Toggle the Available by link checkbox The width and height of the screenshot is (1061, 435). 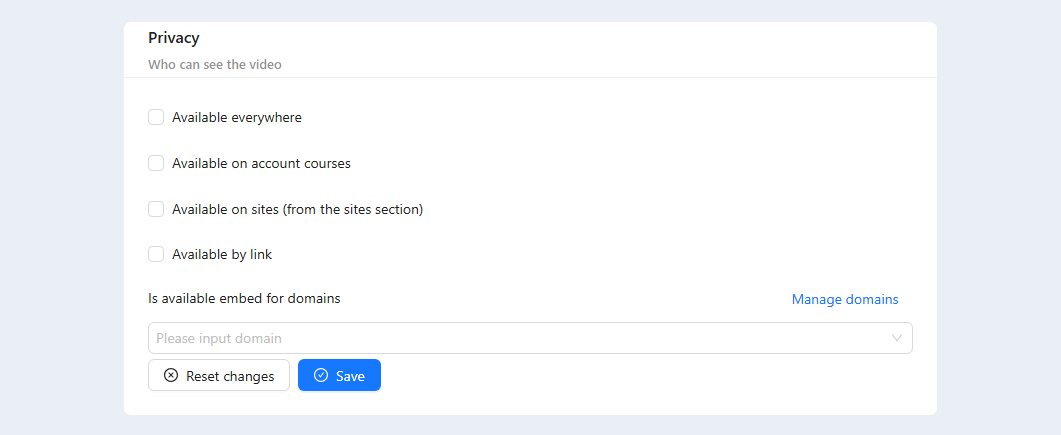point(156,255)
